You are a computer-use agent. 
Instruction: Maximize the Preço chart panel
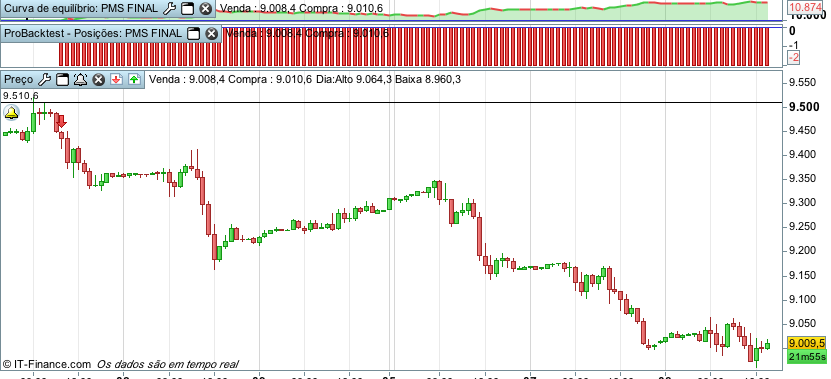click(63, 80)
